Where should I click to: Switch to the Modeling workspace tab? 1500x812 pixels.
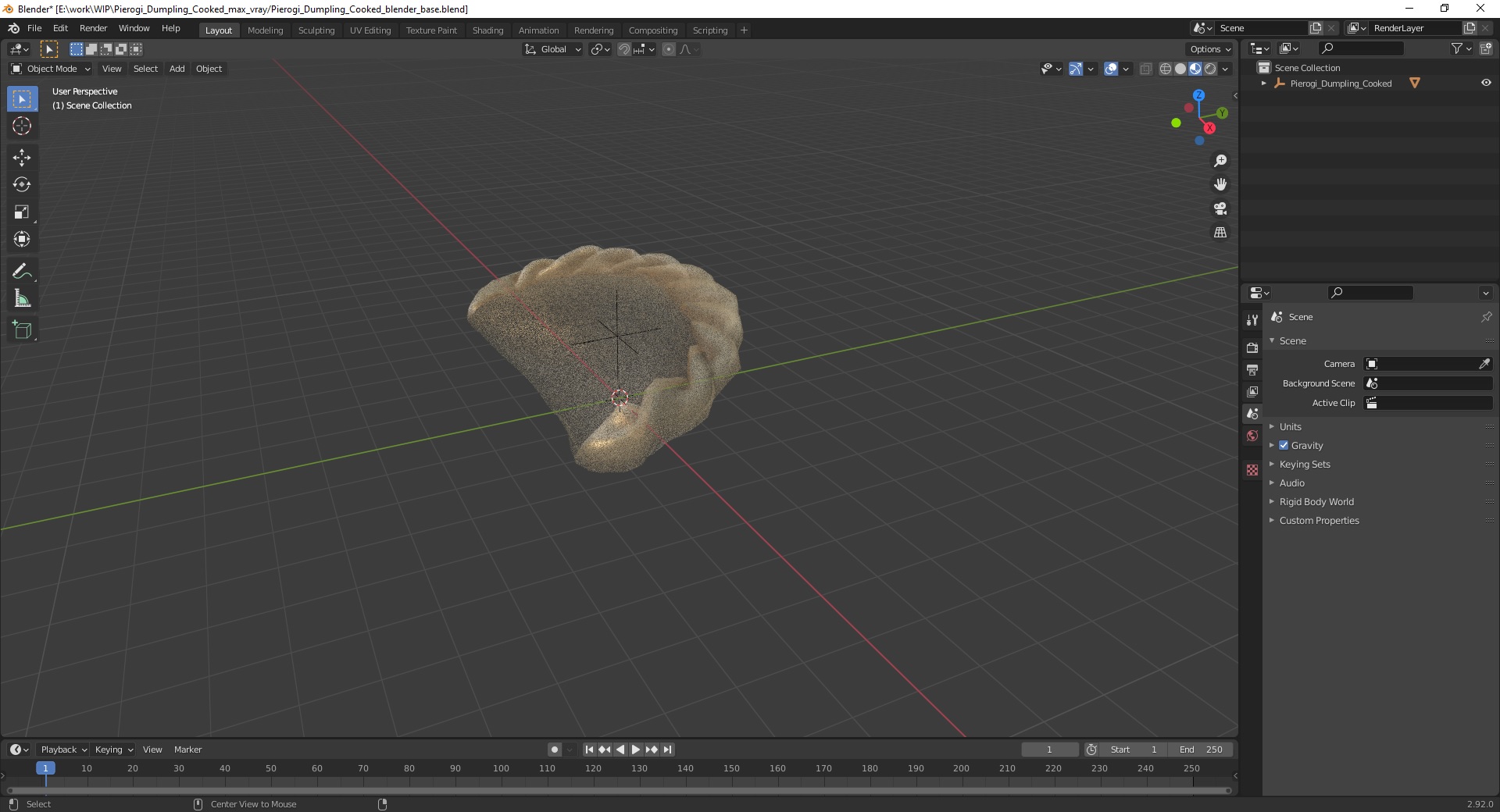(265, 30)
